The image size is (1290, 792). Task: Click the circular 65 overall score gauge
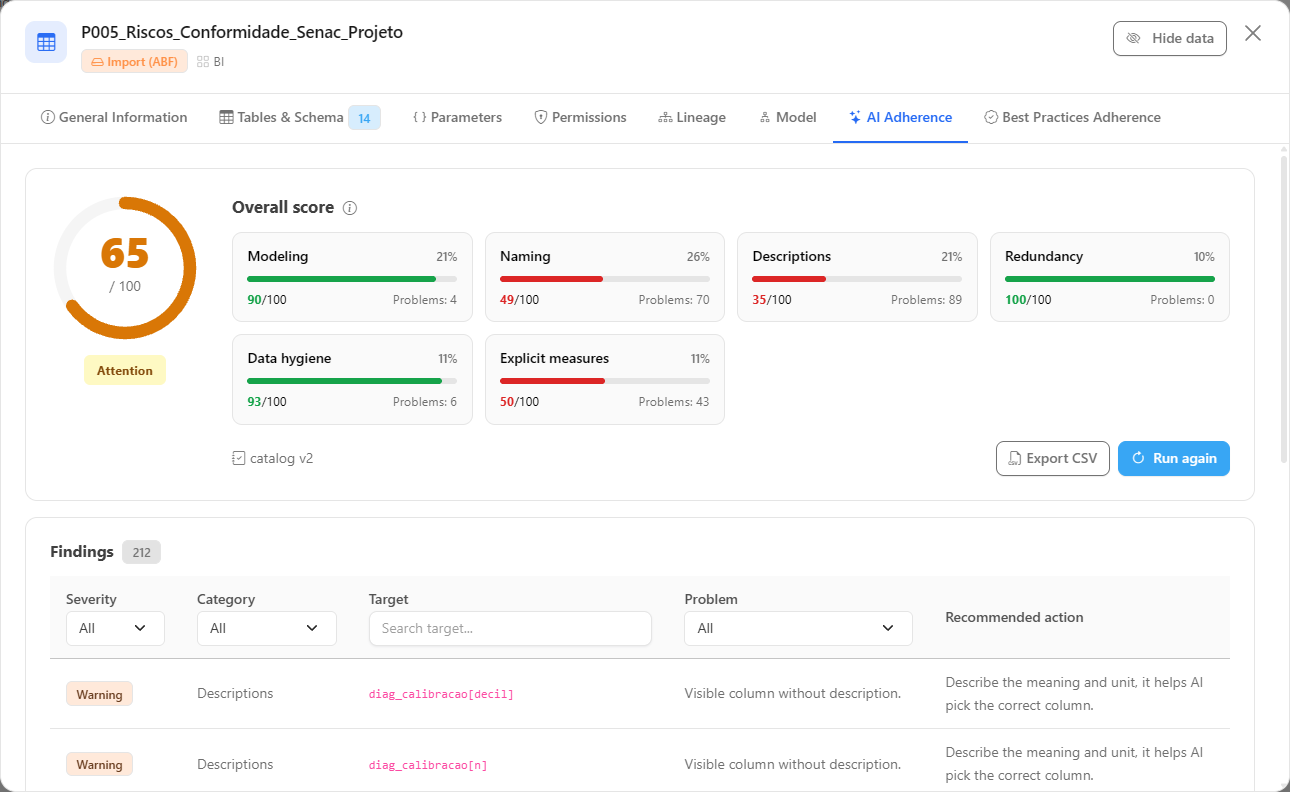click(125, 268)
